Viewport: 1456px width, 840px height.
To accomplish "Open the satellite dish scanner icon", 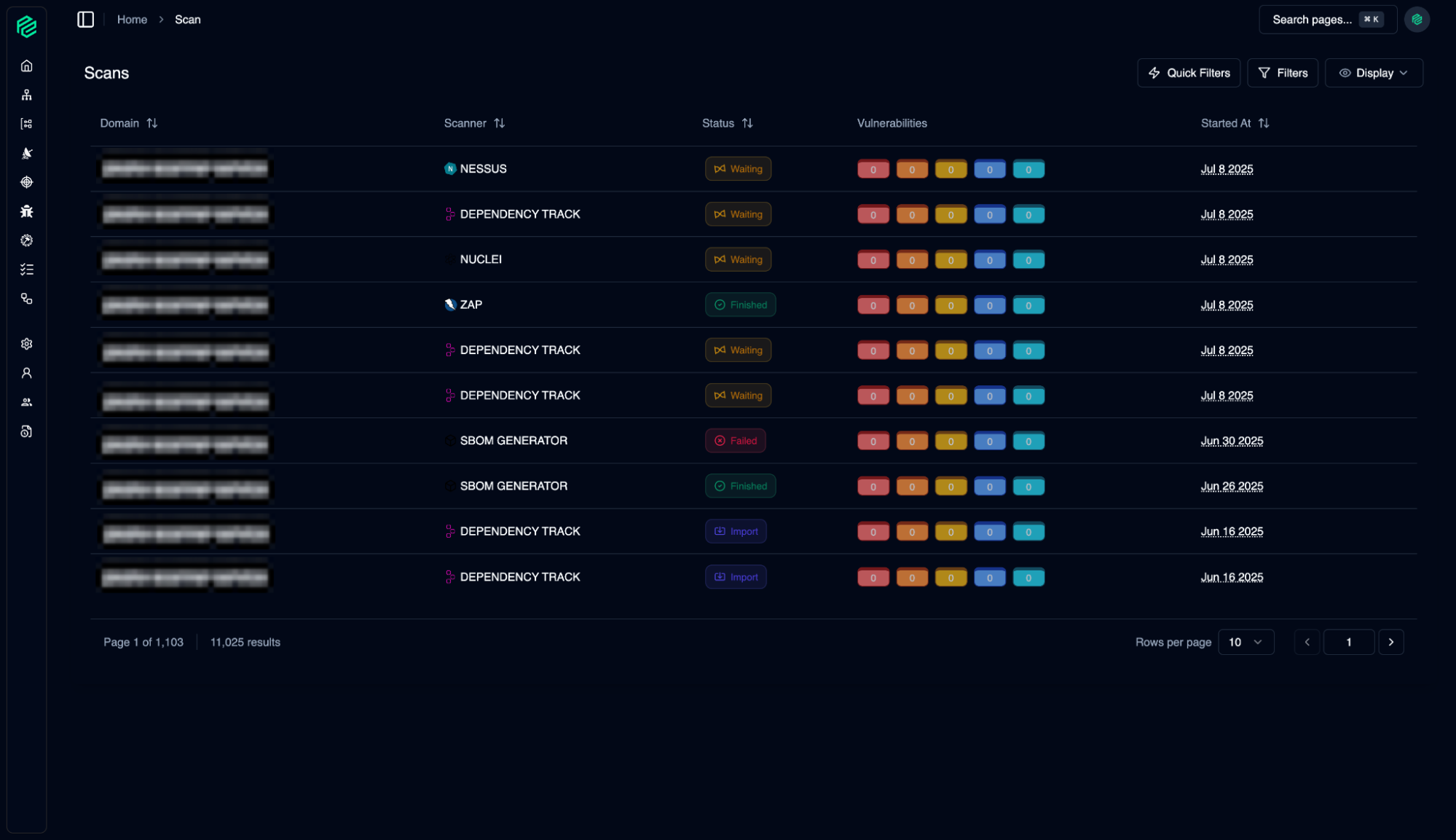I will coord(27,153).
